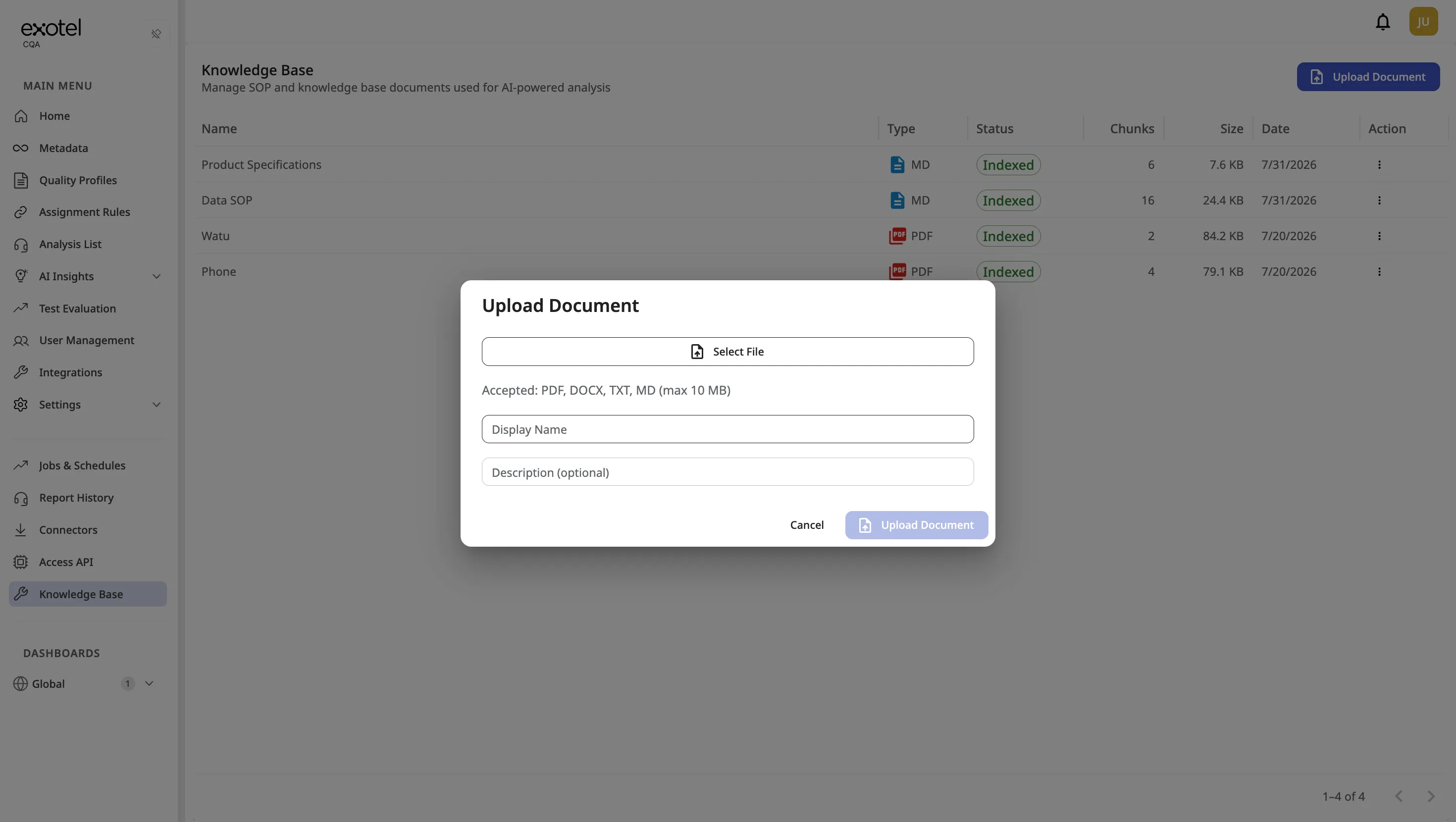Click the Home house icon in sidebar
1456x822 pixels.
[x=21, y=116]
